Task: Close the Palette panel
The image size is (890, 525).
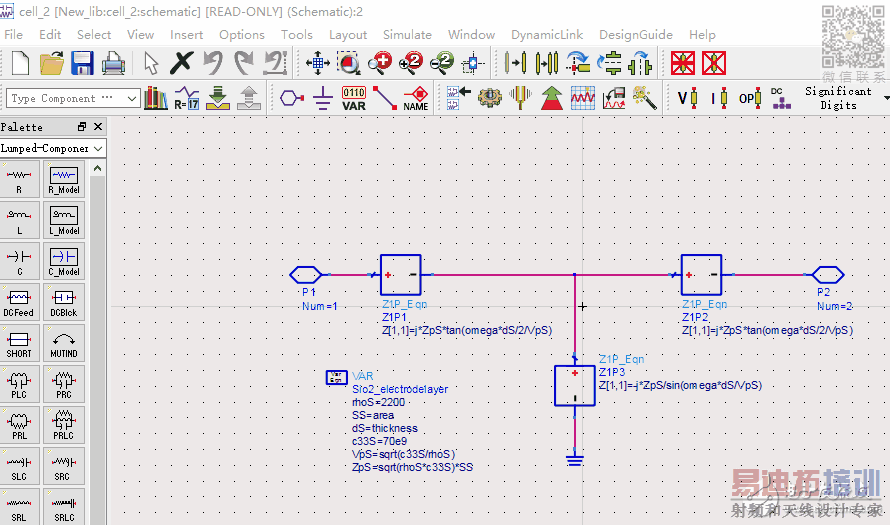Action: pyautogui.click(x=98, y=127)
